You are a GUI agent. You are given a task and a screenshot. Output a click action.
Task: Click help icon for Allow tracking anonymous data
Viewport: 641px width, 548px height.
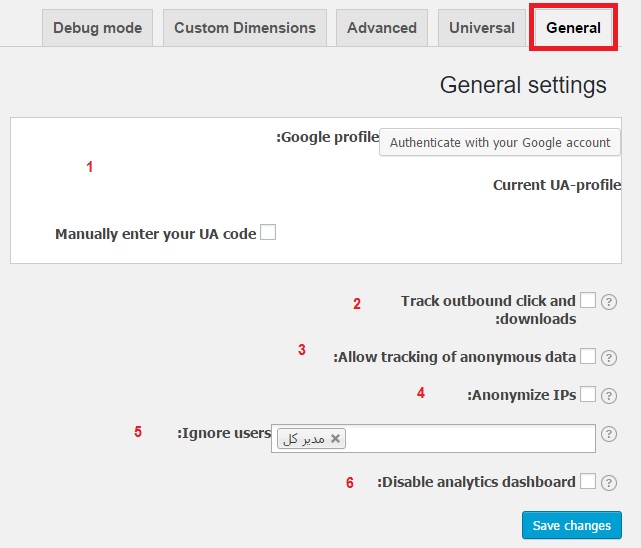[x=608, y=358]
